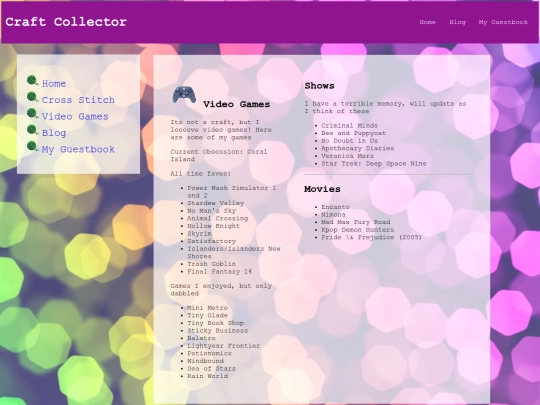The width and height of the screenshot is (540, 405).
Task: Click the yarn ball icon beside My Guestbook
Action: tap(33, 147)
